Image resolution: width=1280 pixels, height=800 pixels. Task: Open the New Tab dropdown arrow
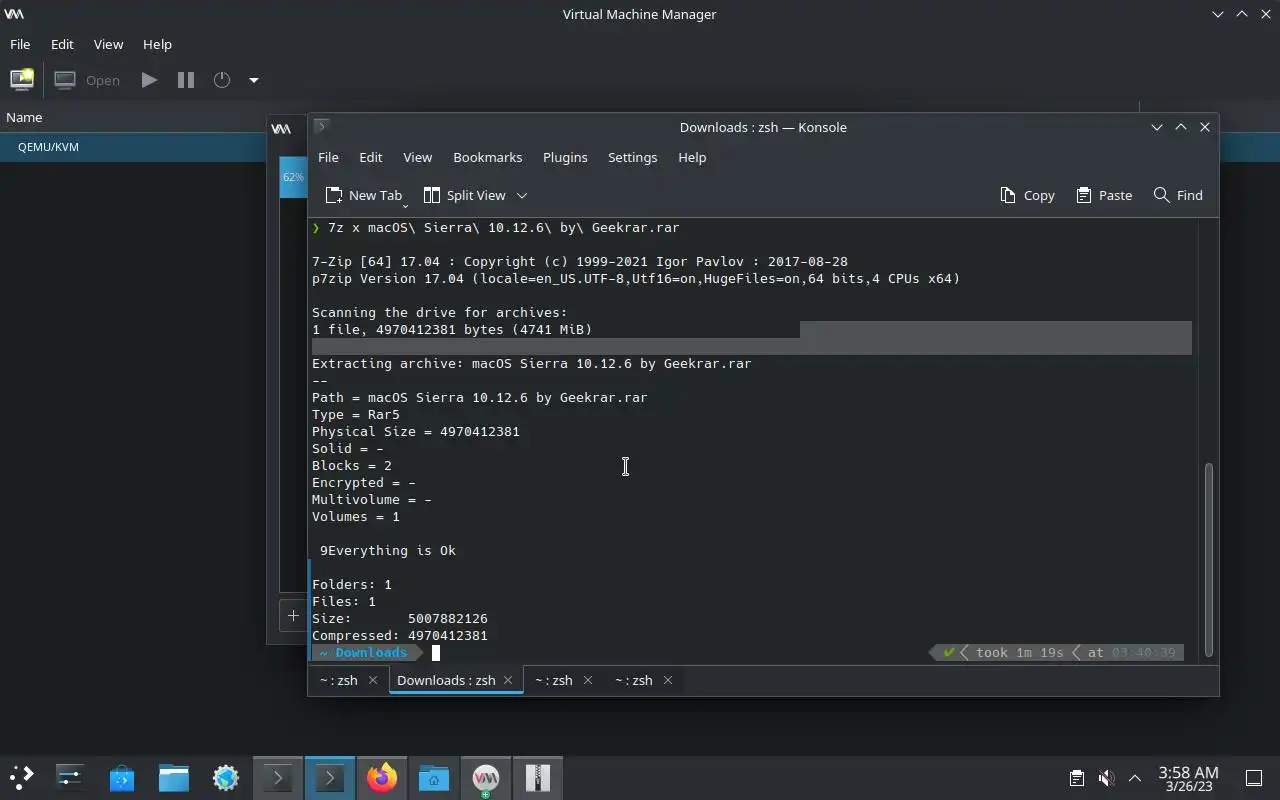(x=405, y=205)
